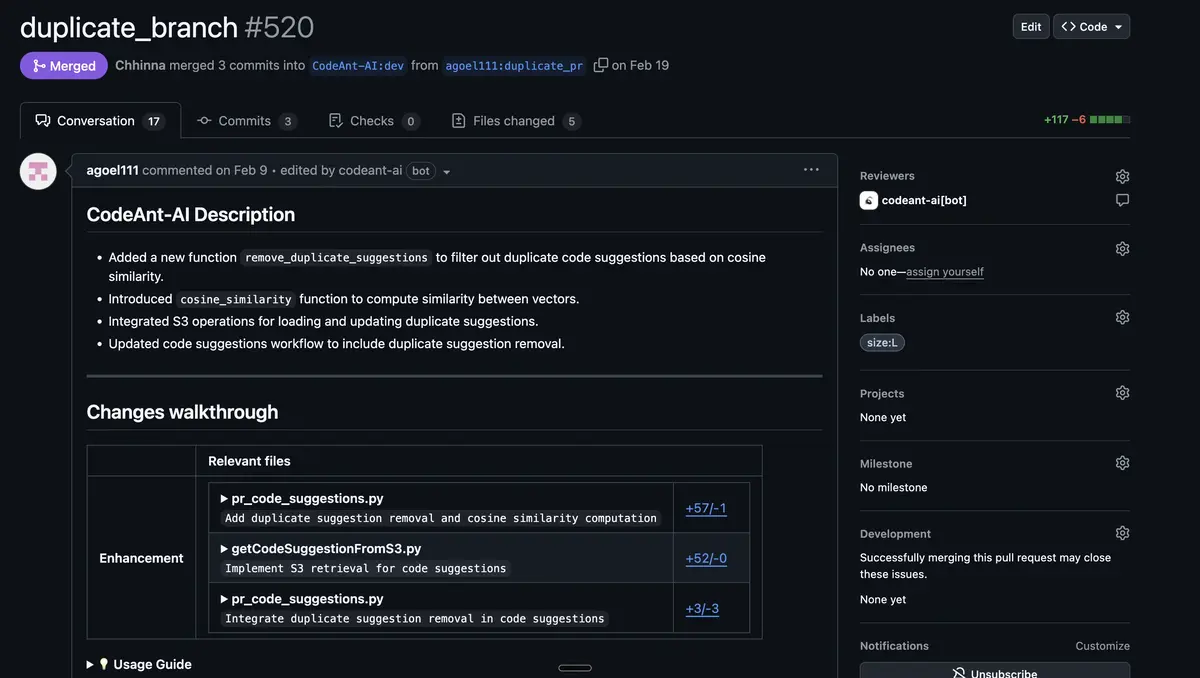
Task: Click agoel111's avatar thumbnail
Action: pos(37,170)
